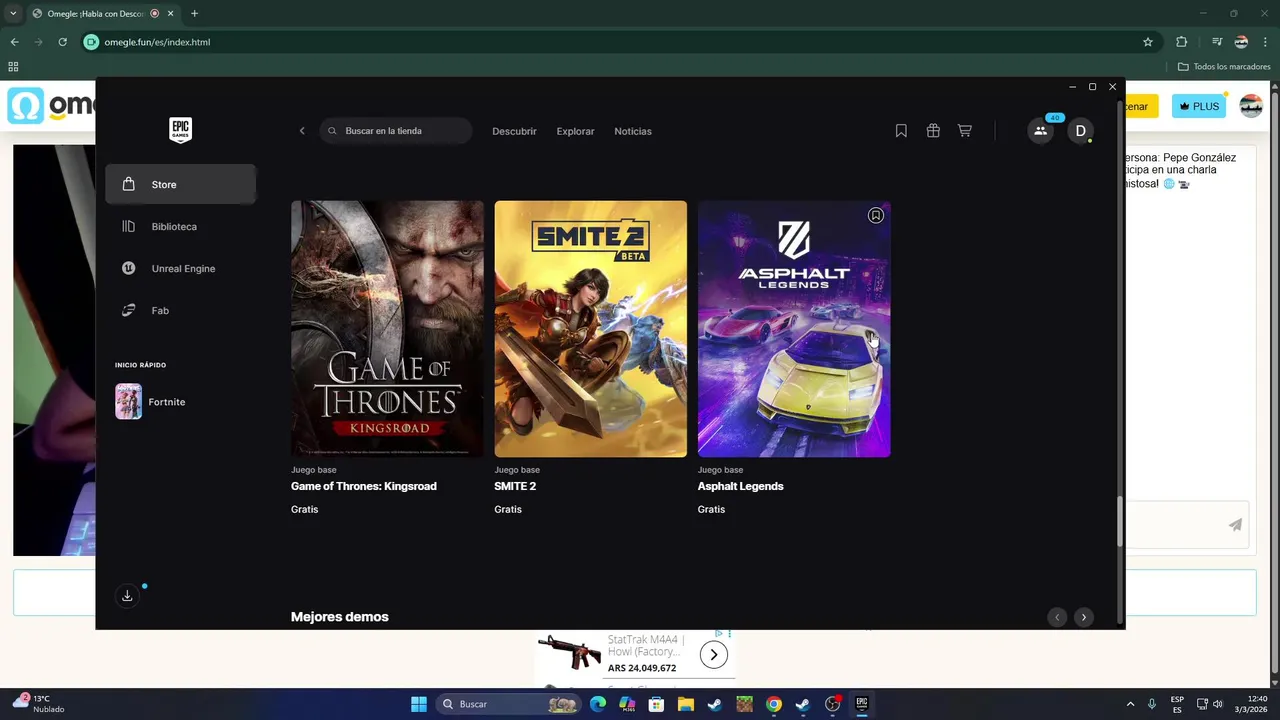Viewport: 1280px width, 720px height.
Task: Open Game of Thrones: Kingsroad cover
Action: pos(387,329)
